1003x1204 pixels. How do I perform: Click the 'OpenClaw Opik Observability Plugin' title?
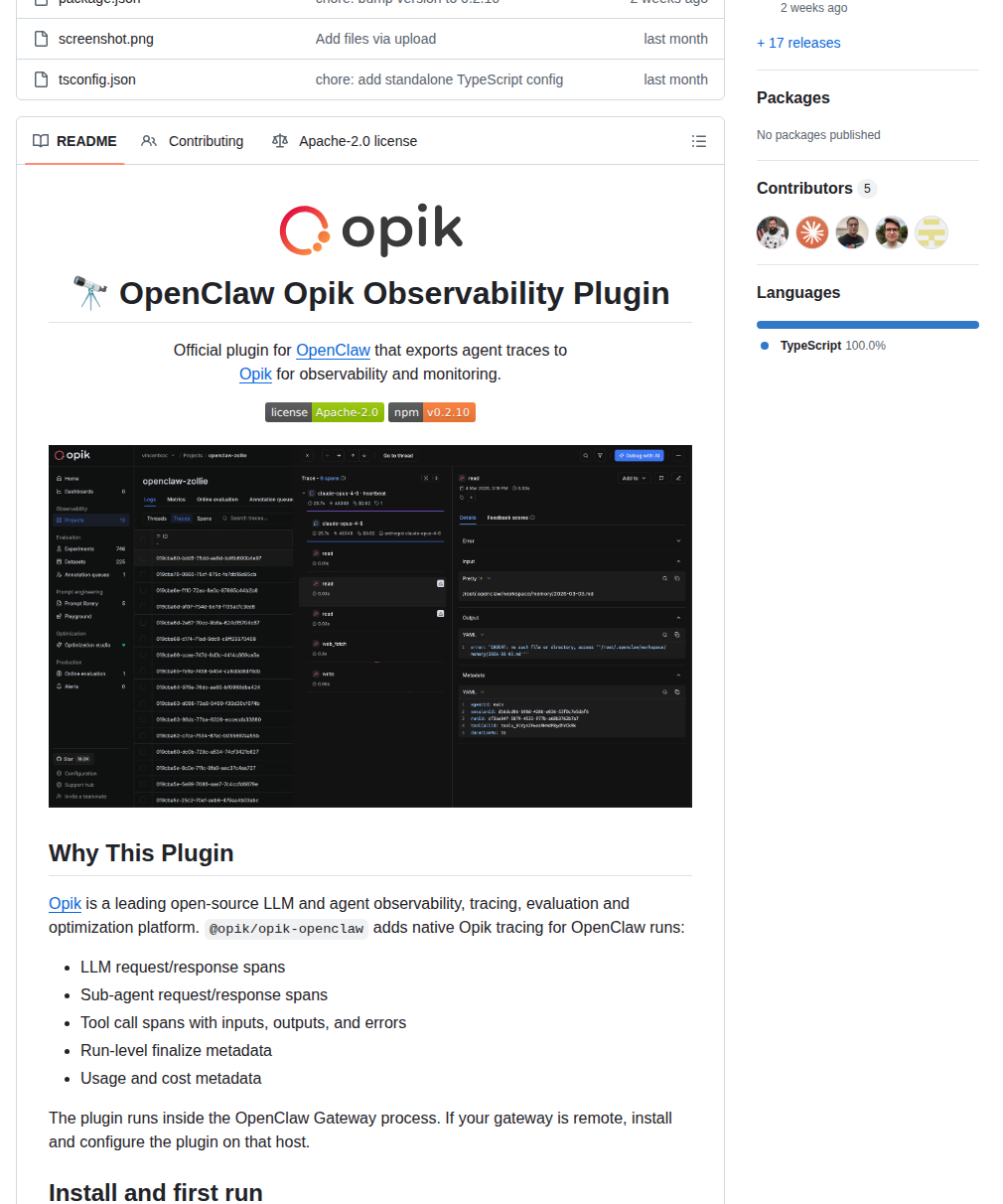[x=394, y=293]
